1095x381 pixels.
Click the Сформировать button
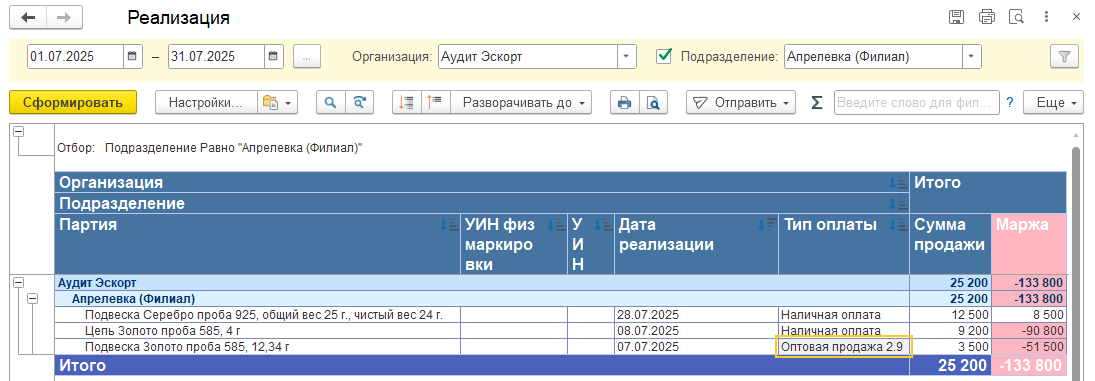click(x=73, y=103)
